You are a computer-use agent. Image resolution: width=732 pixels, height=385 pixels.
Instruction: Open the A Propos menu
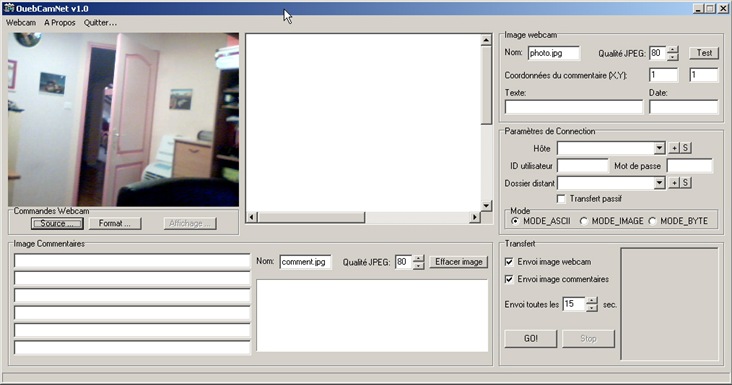coord(59,22)
